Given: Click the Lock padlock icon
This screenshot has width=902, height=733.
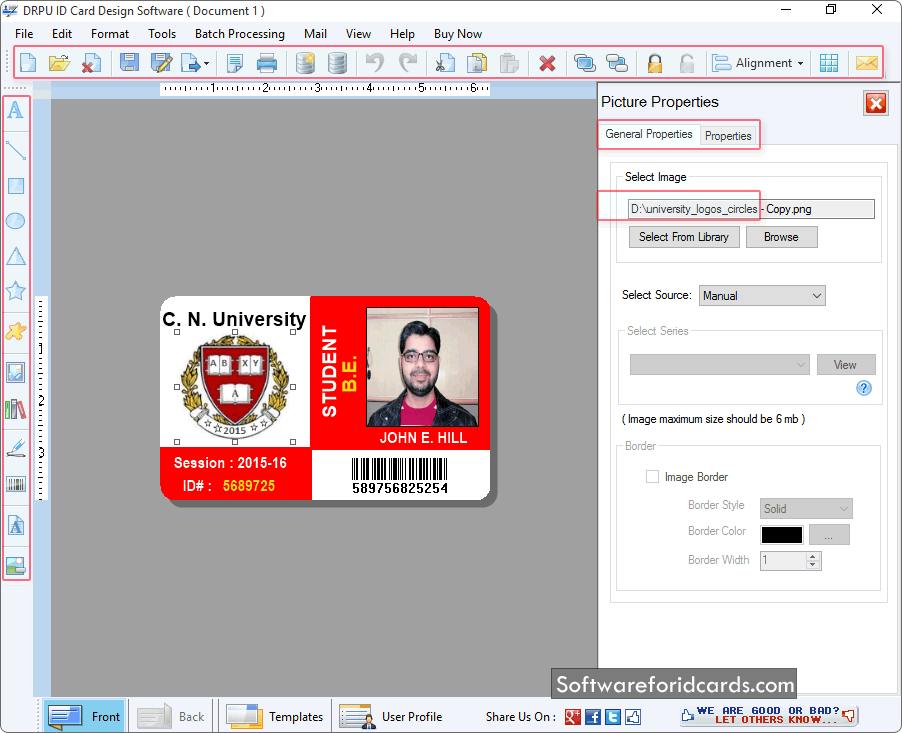Looking at the screenshot, I should tap(655, 62).
